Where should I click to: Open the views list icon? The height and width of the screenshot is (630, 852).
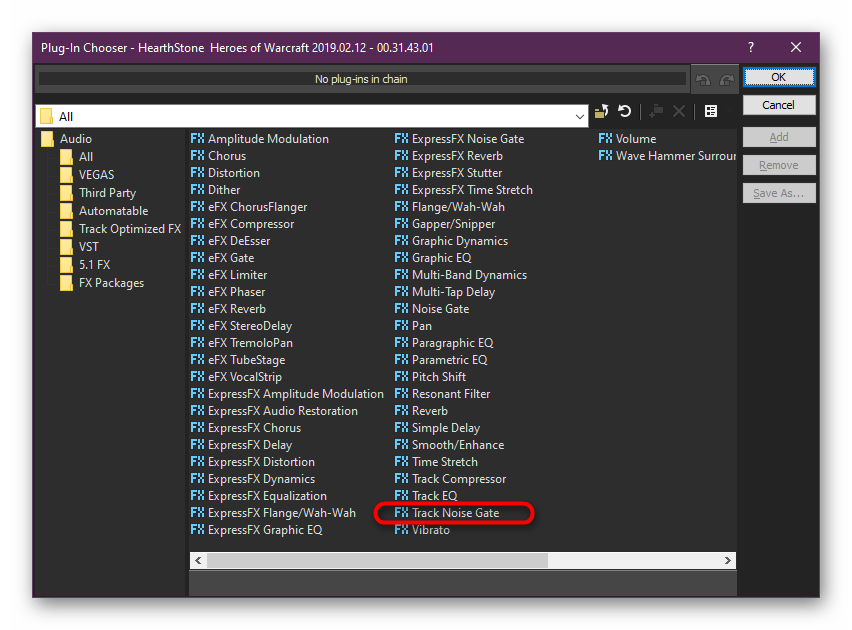coord(711,112)
